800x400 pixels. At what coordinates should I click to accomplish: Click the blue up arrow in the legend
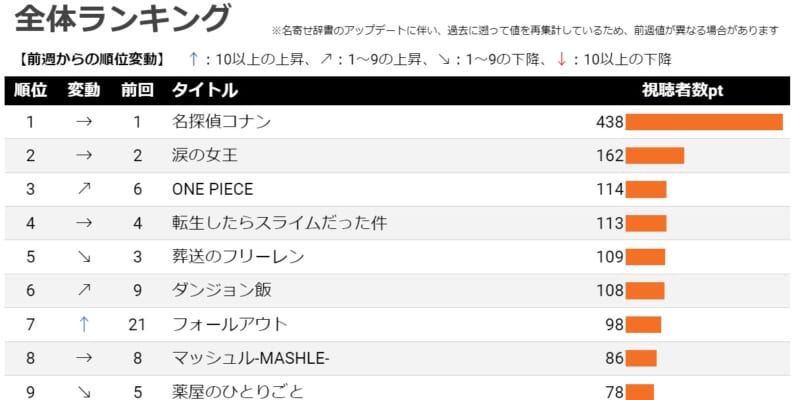coord(193,60)
